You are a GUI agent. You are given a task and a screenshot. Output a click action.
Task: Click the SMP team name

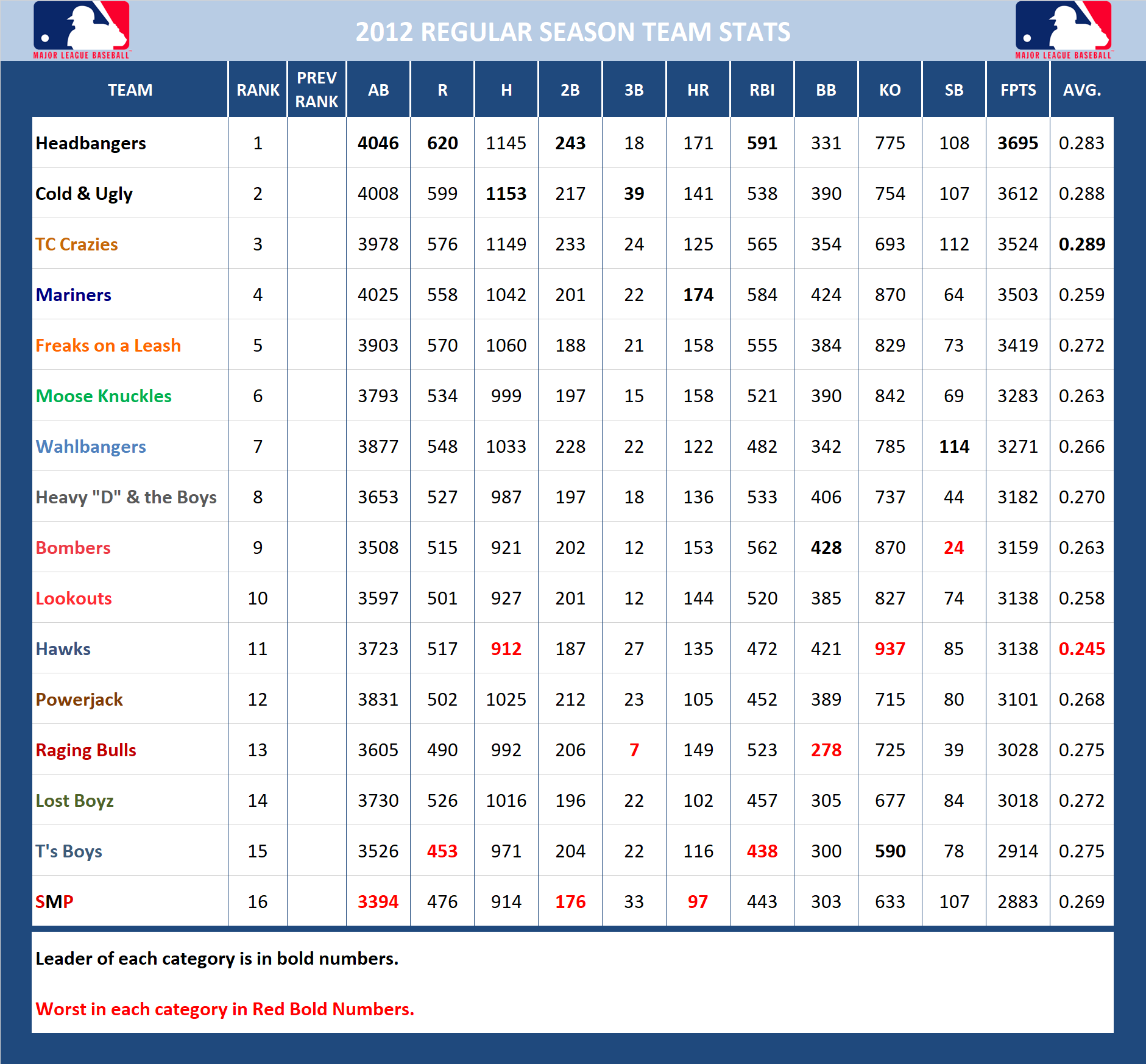[x=54, y=901]
